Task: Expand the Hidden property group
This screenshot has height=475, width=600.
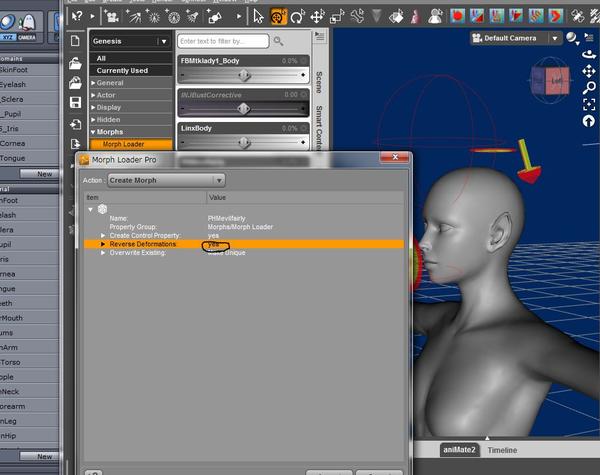Action: tap(93, 119)
